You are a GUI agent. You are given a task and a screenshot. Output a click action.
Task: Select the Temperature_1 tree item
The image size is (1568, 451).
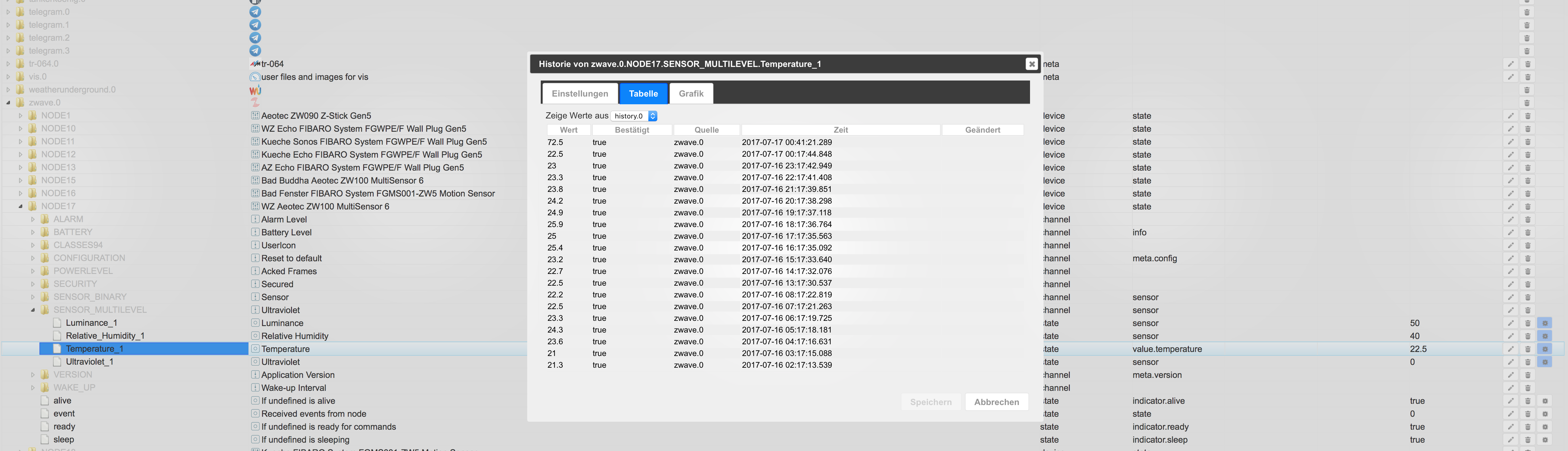coord(94,349)
